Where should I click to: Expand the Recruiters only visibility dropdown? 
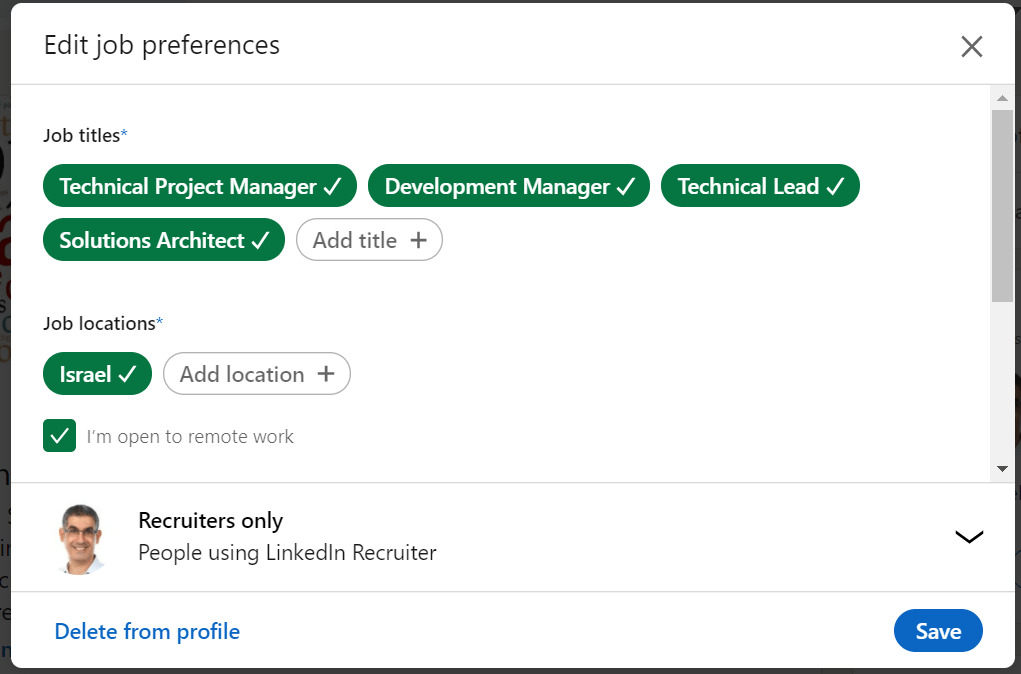(969, 537)
